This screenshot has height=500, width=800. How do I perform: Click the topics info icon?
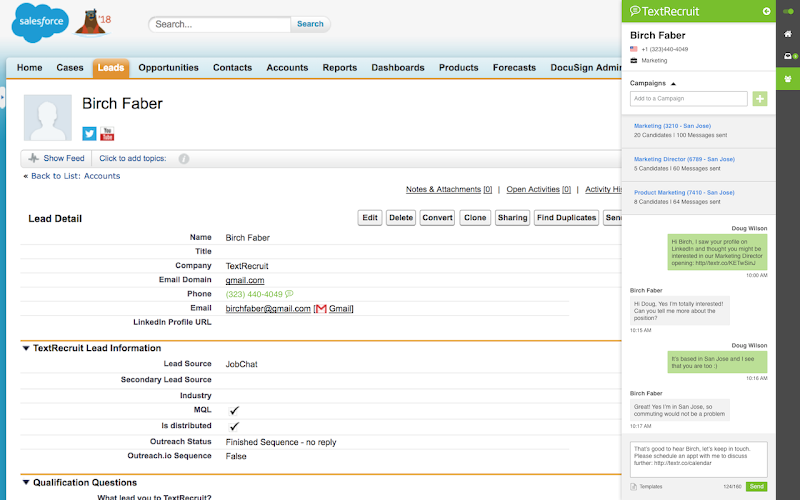click(184, 159)
